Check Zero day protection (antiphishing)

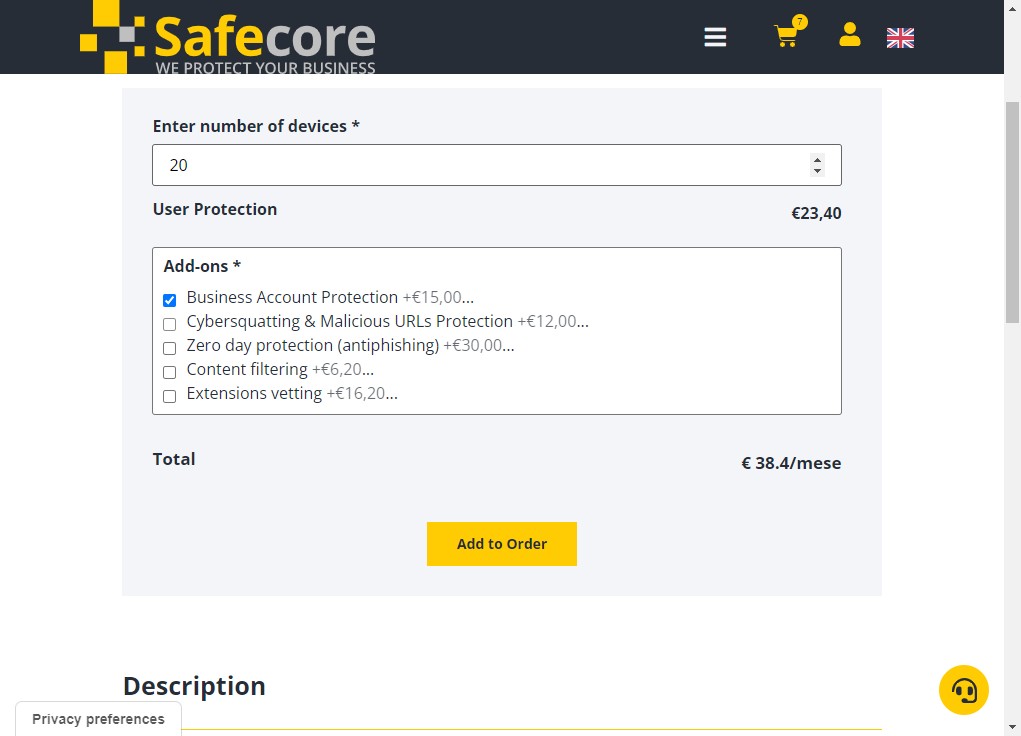click(169, 348)
